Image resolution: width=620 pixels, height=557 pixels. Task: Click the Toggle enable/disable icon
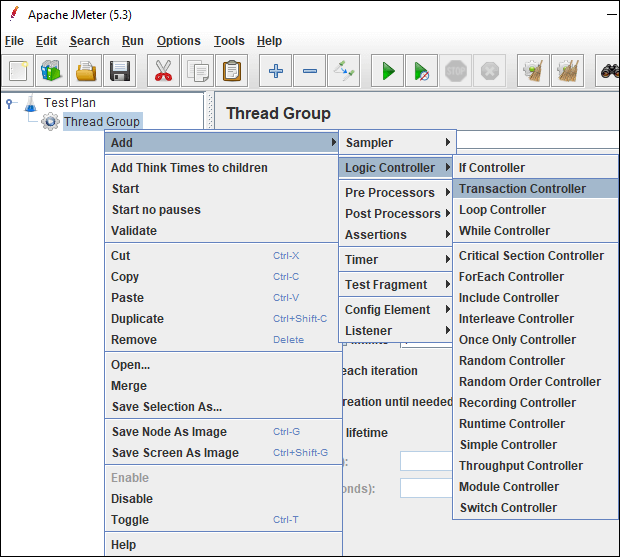click(344, 71)
